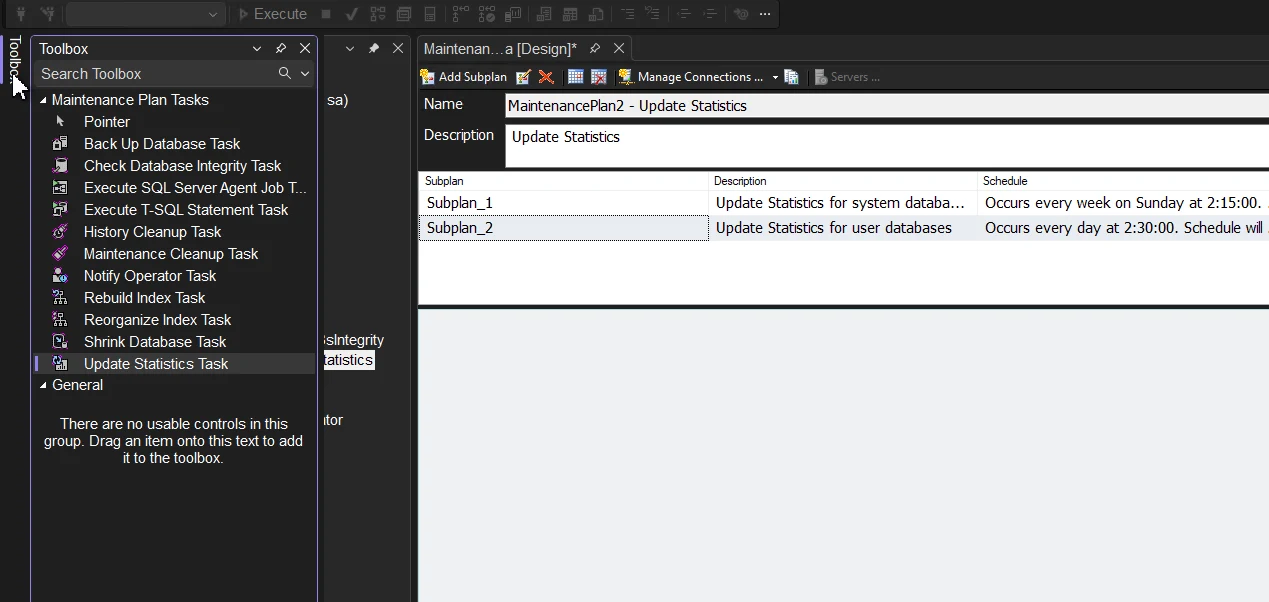Toggle auto-hide pin on the Toolbox panel
Image resolution: width=1269 pixels, height=602 pixels.
point(279,48)
